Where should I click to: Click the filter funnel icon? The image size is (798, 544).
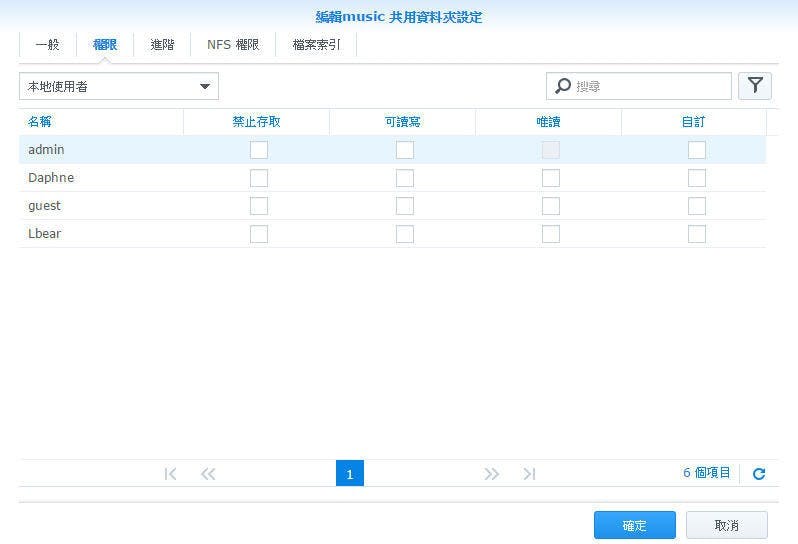(x=755, y=86)
